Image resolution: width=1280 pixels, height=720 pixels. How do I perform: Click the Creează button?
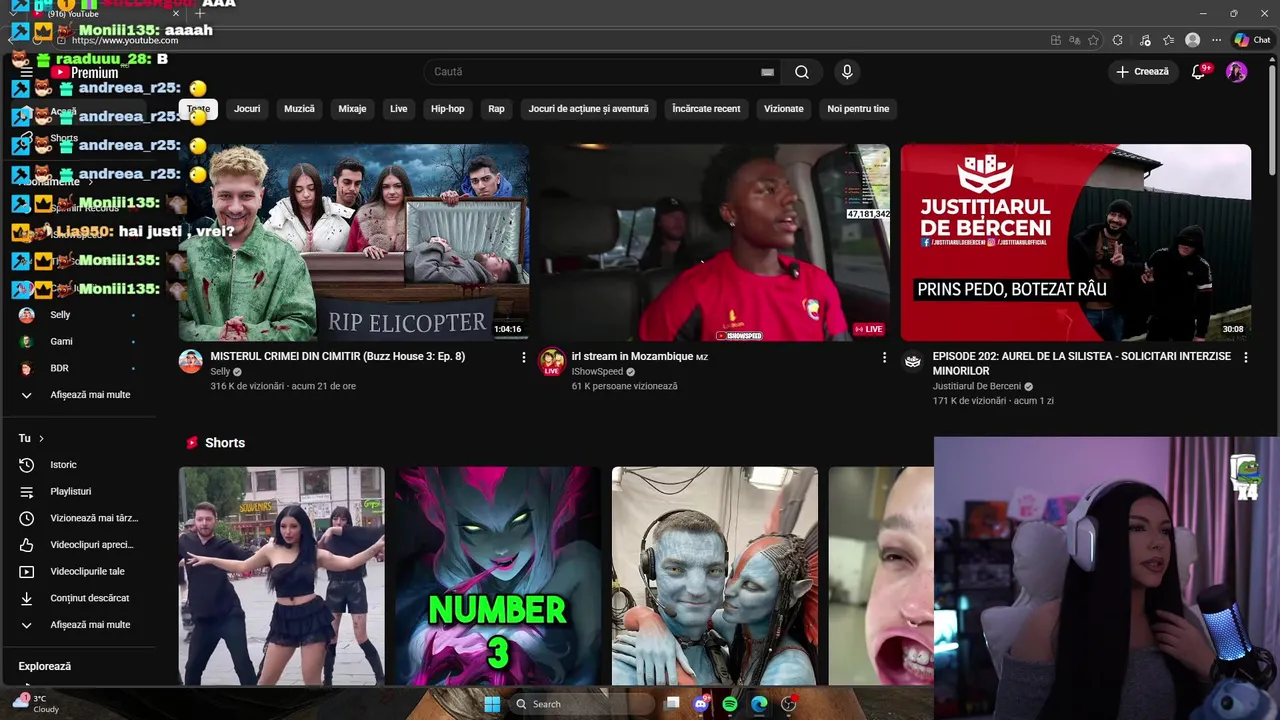pyautogui.click(x=1143, y=72)
